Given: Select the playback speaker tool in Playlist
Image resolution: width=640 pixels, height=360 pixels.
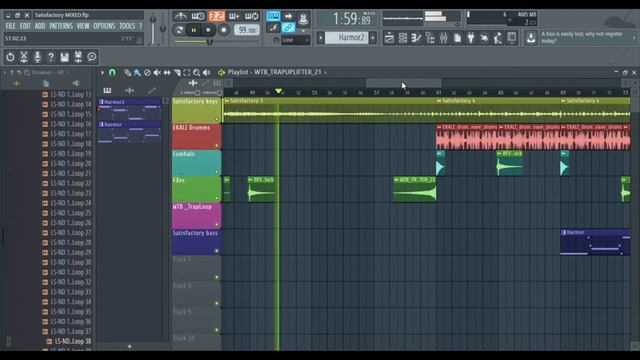Looking at the screenshot, I should tap(207, 72).
